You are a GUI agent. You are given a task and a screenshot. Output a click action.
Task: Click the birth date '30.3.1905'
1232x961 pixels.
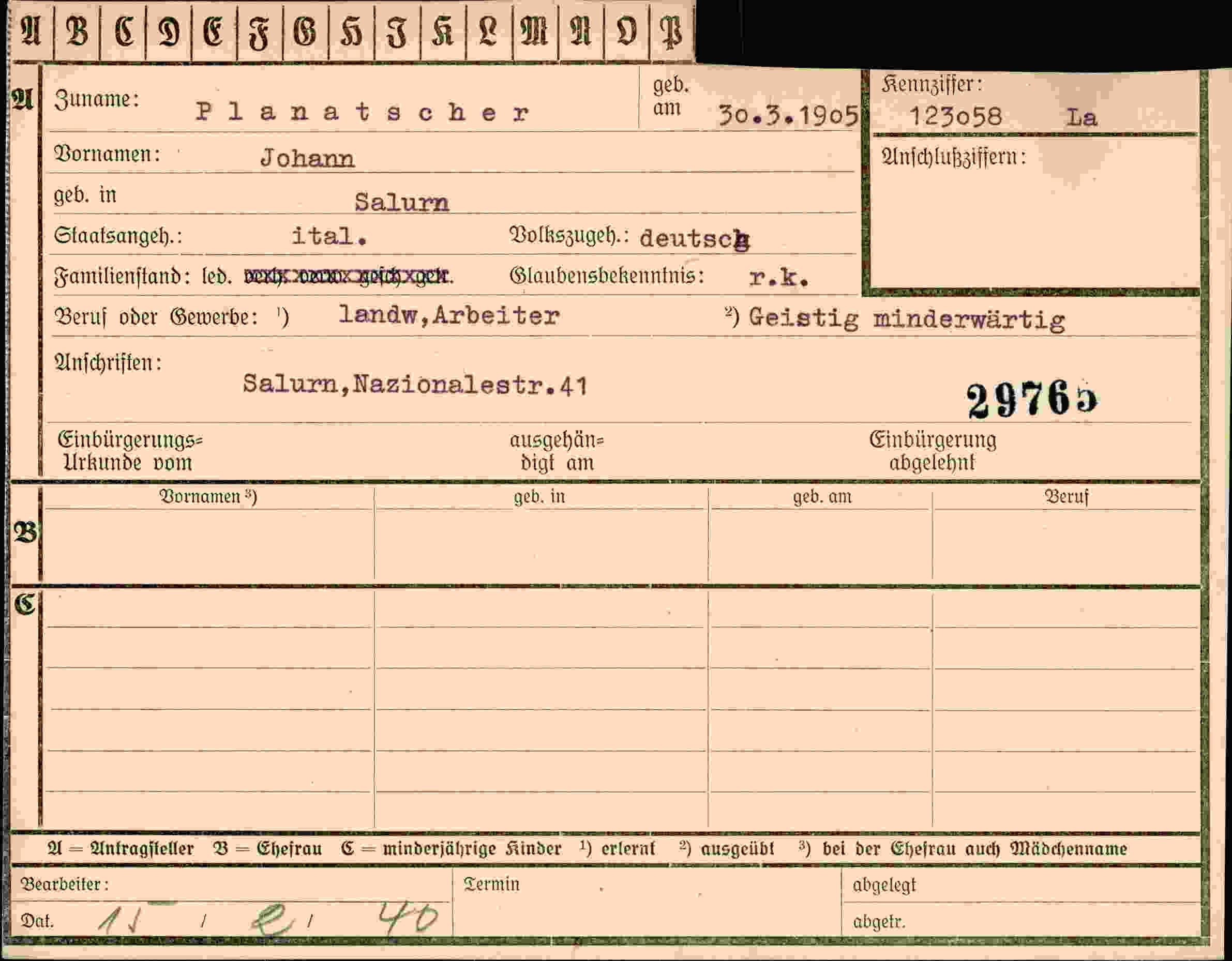[788, 116]
